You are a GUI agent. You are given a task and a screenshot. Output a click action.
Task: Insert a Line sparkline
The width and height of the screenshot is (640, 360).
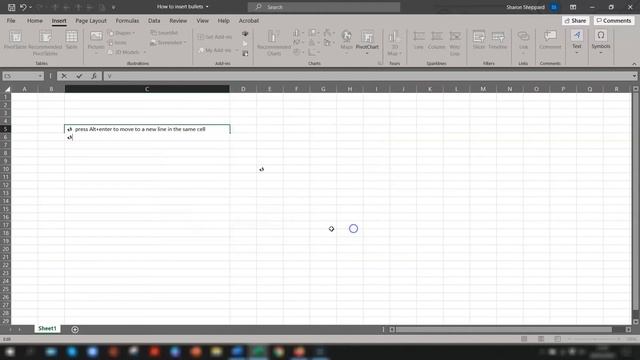point(419,40)
